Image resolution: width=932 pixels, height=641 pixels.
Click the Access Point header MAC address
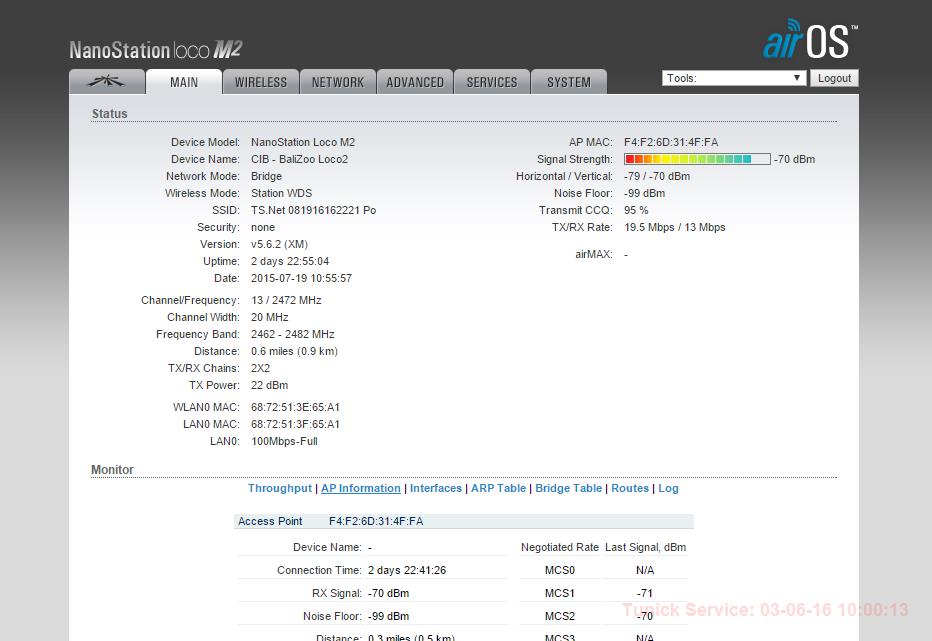pyautogui.click(x=376, y=521)
